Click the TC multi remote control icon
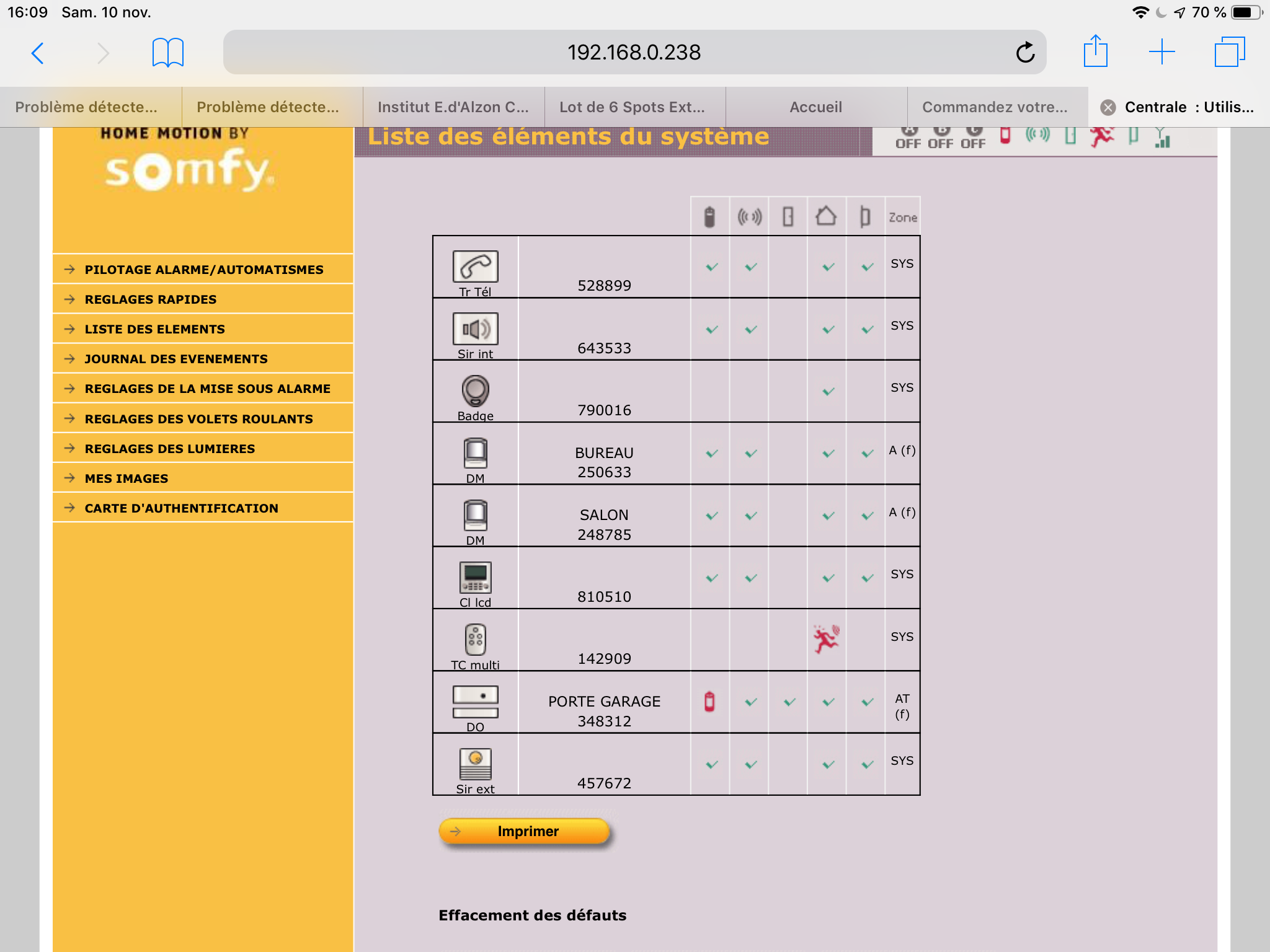 tap(475, 639)
